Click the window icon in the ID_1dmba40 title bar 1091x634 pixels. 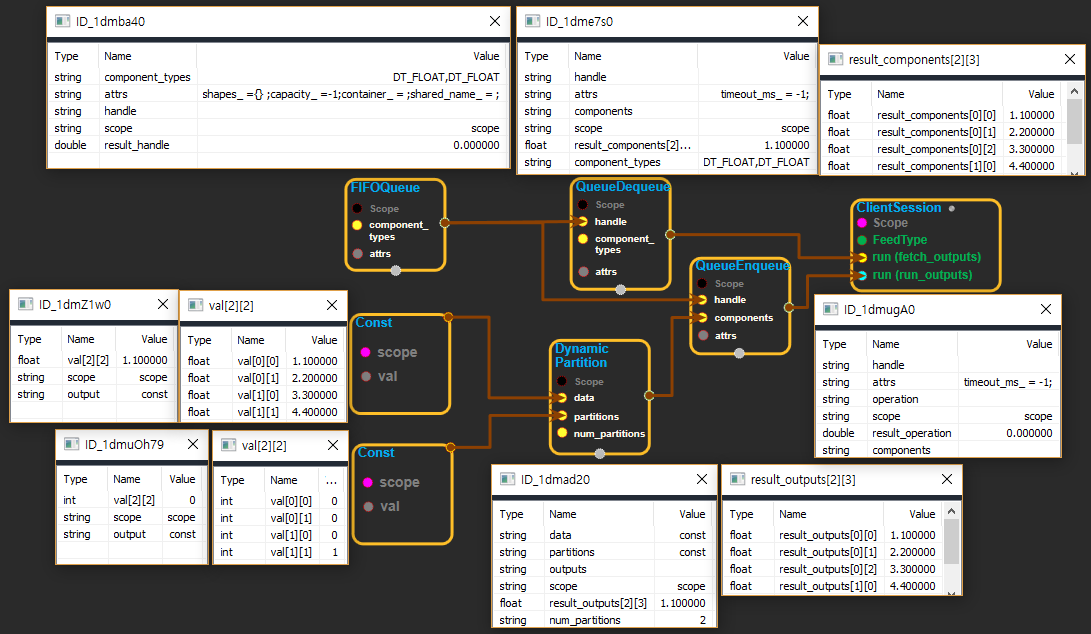point(61,21)
